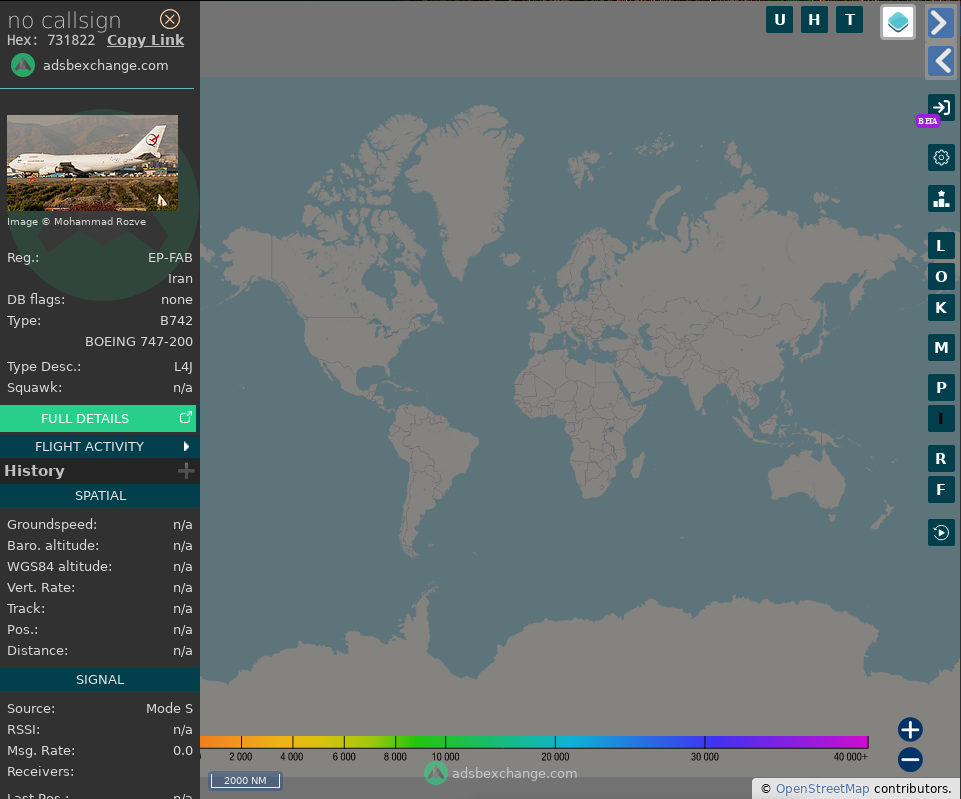Image resolution: width=961 pixels, height=799 pixels.
Task: Expand History with the plus icon
Action: tap(186, 471)
